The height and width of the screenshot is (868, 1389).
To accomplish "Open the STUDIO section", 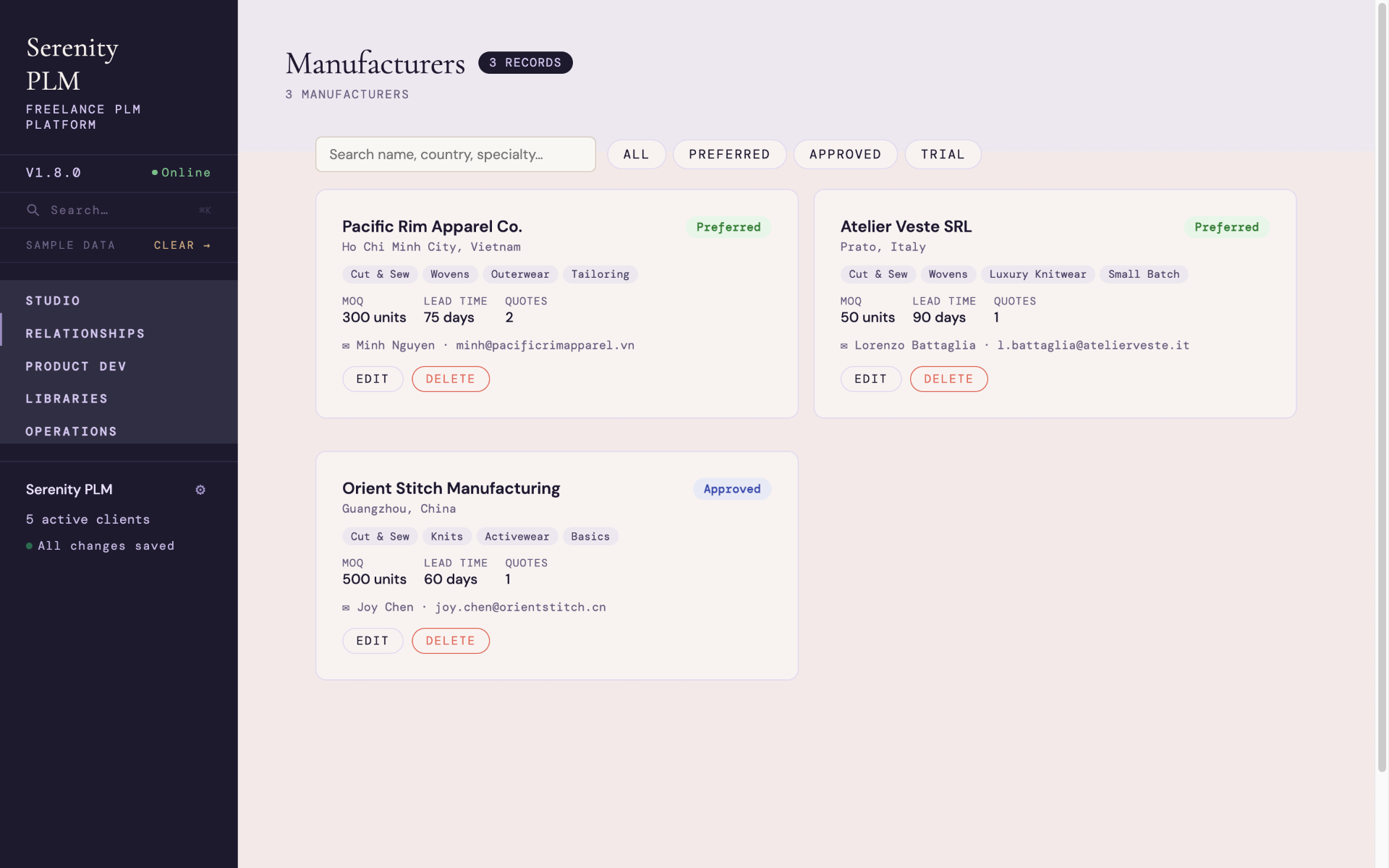I will point(119,300).
